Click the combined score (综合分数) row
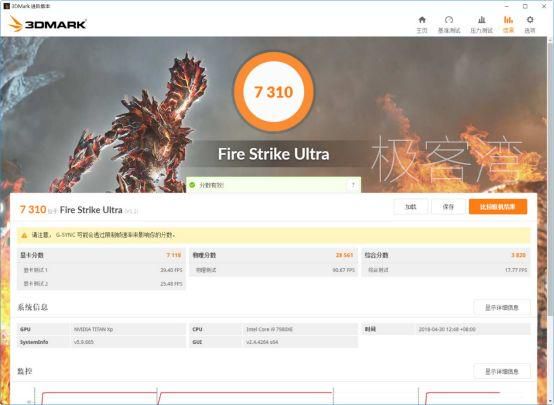The image size is (554, 405). tap(446, 255)
